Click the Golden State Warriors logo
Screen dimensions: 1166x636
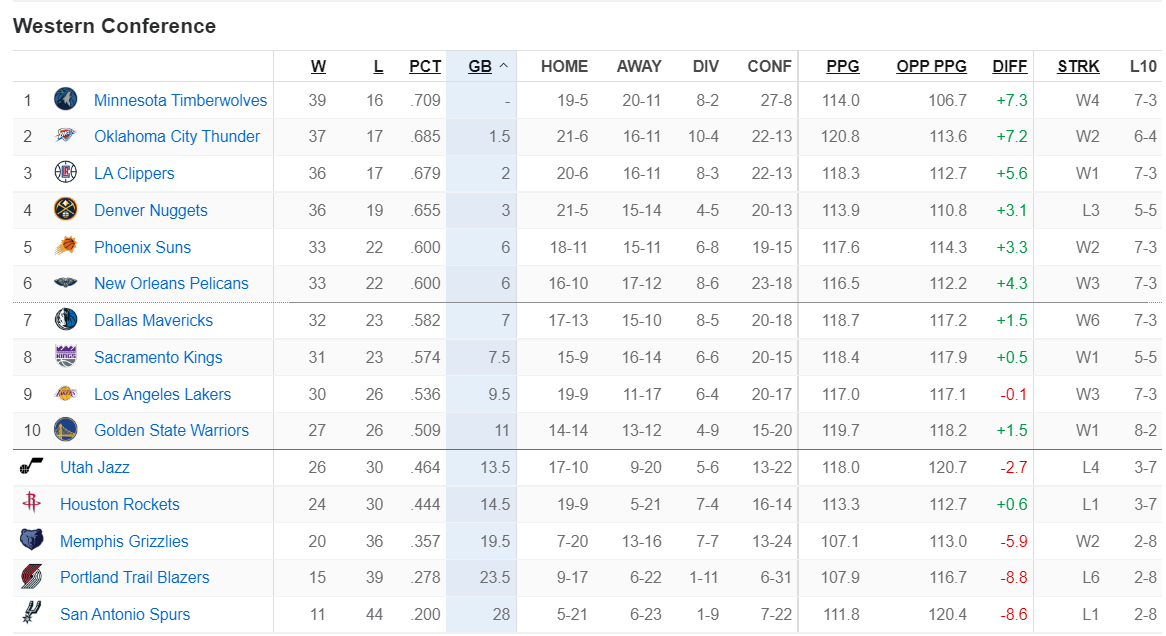point(65,430)
